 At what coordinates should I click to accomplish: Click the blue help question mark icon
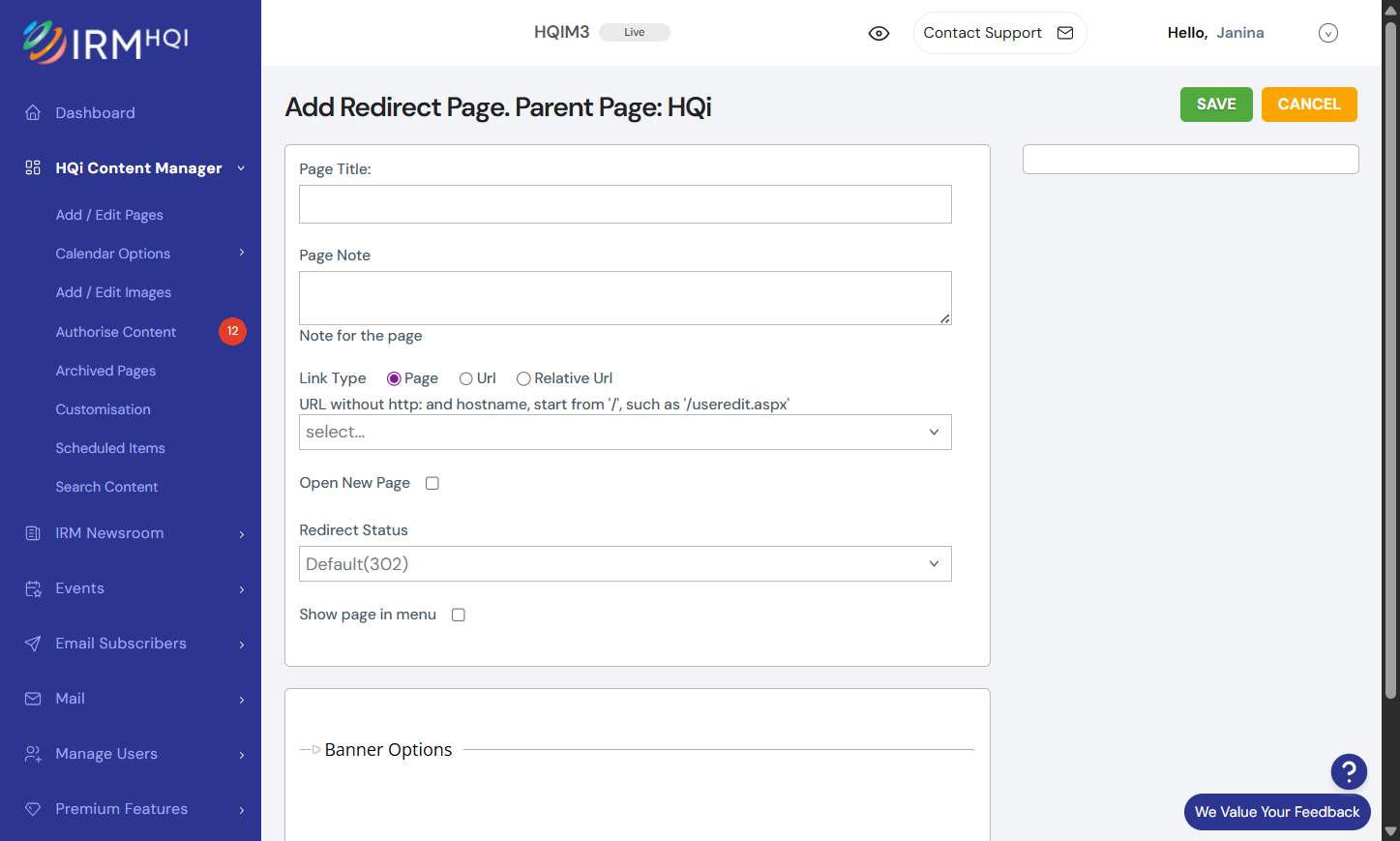(1349, 771)
